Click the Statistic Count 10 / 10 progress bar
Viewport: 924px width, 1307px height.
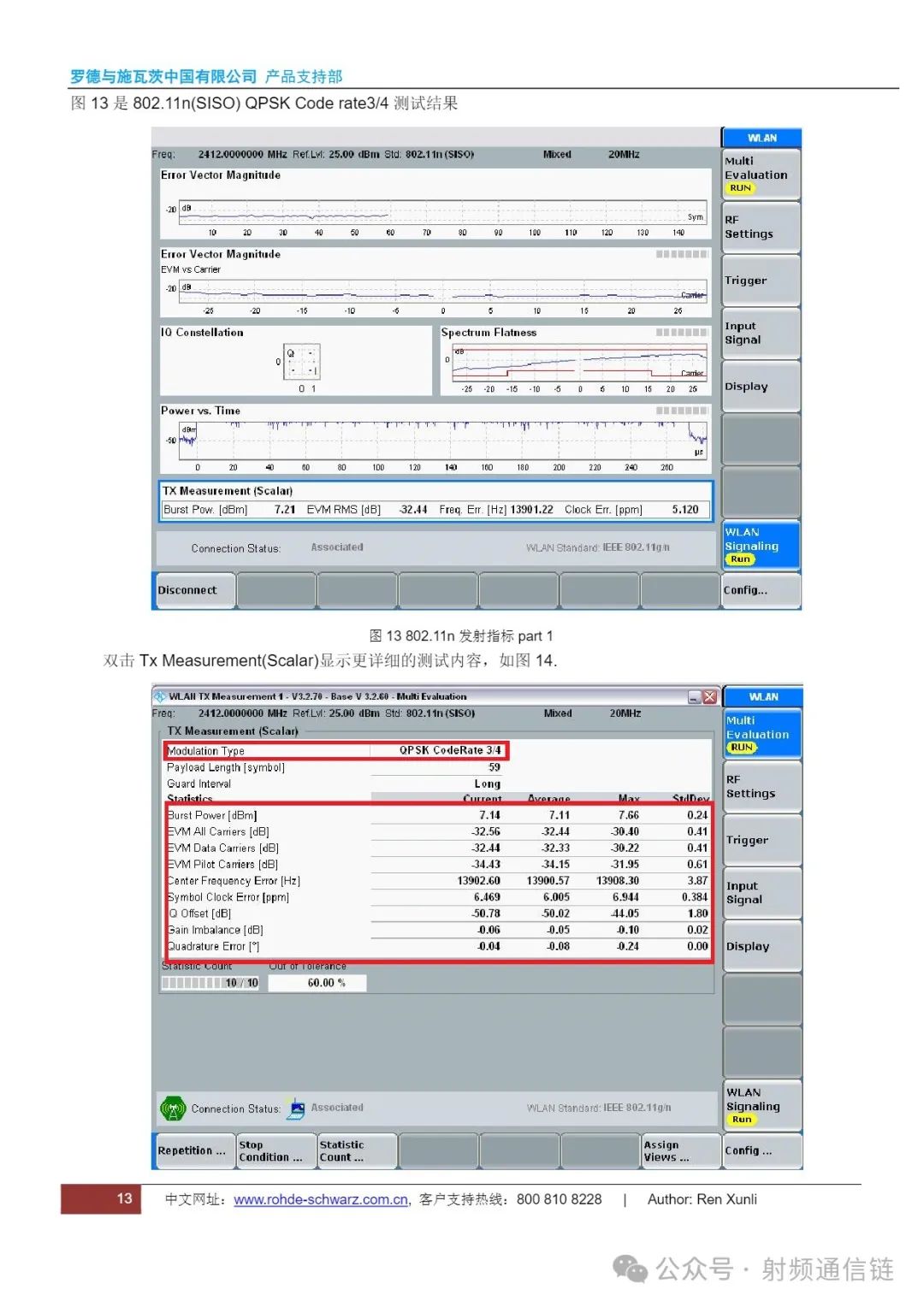(210, 983)
